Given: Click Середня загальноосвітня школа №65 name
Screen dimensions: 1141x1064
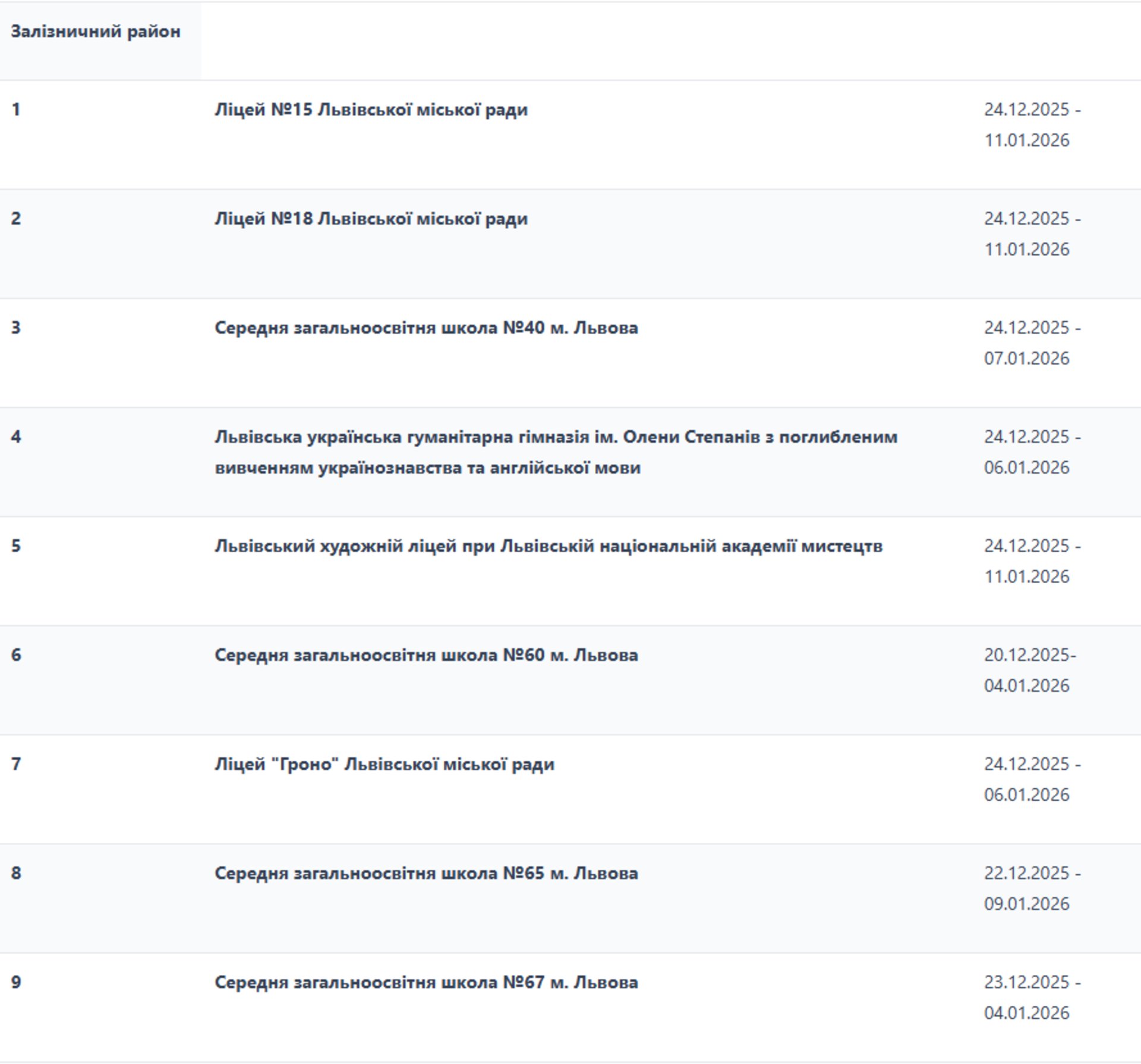Looking at the screenshot, I should coord(426,873).
